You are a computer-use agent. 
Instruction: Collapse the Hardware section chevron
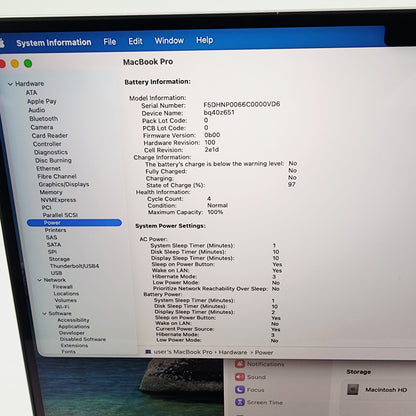(x=10, y=84)
